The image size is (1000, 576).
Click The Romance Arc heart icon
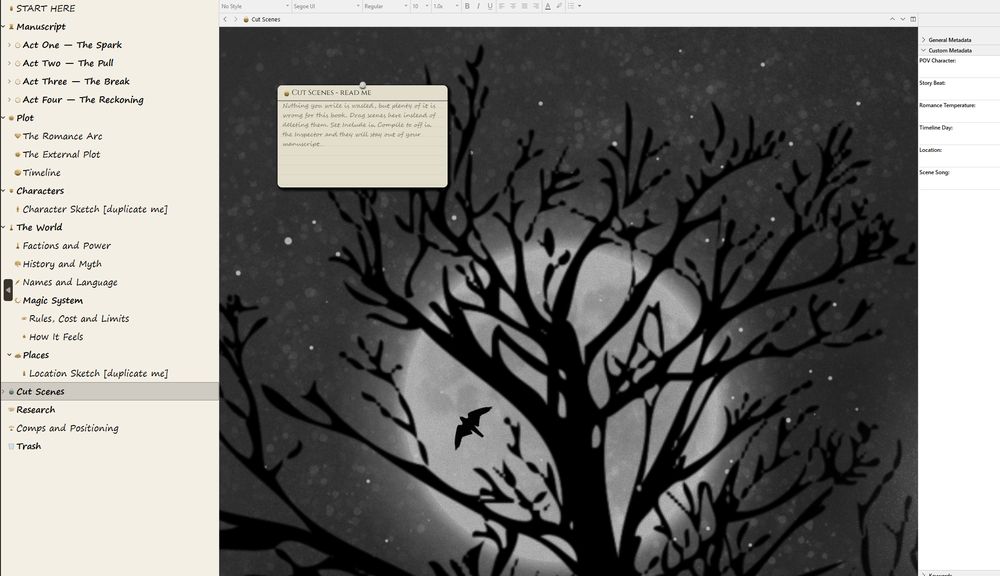18,136
